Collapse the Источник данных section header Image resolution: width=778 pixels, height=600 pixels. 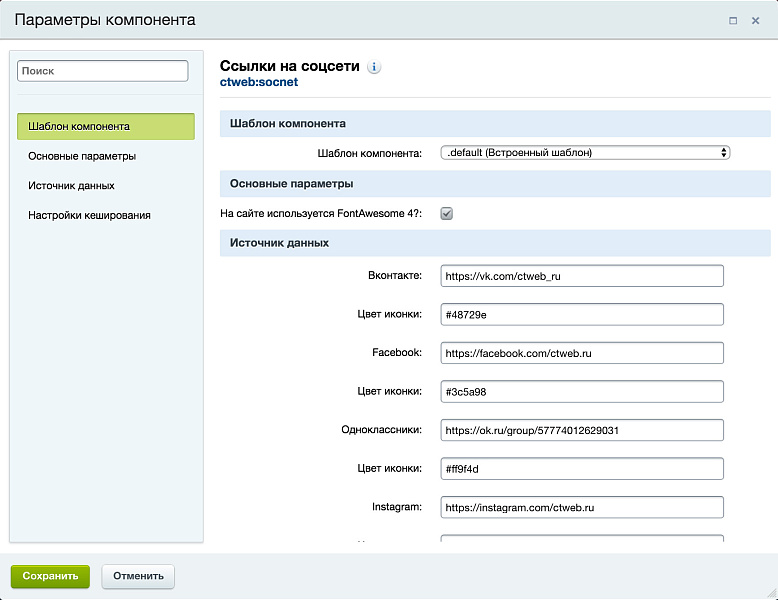click(x=495, y=243)
